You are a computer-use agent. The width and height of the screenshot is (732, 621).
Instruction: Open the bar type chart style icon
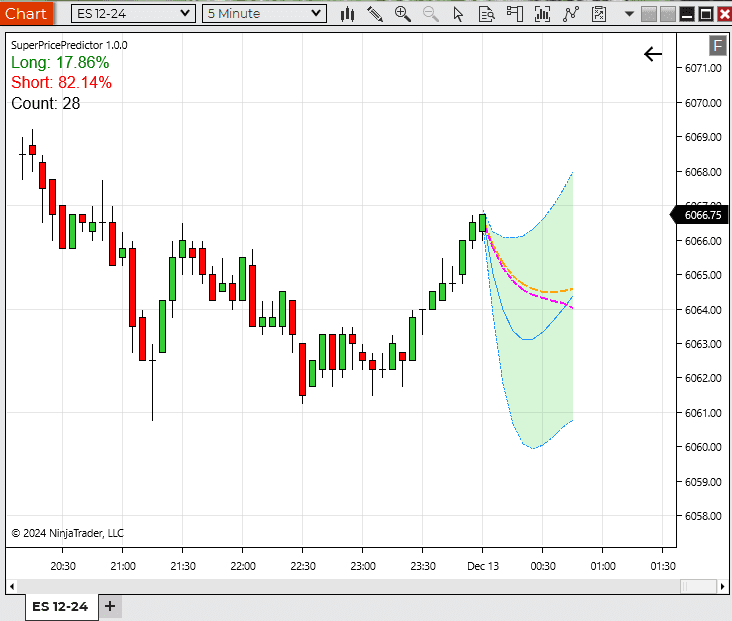pyautogui.click(x=348, y=14)
